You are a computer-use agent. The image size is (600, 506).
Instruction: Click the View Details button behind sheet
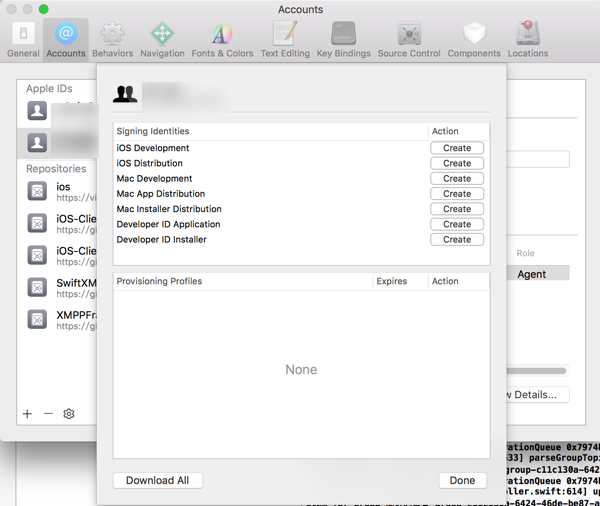[538, 395]
